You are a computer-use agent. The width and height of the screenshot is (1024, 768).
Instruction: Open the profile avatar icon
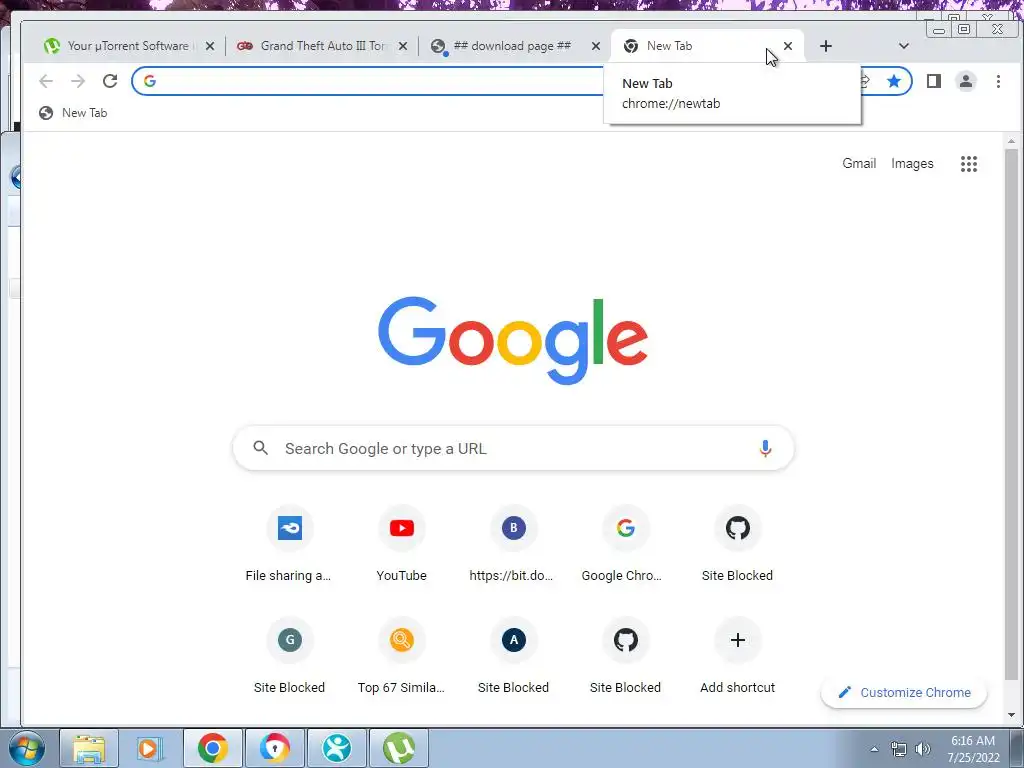[965, 81]
